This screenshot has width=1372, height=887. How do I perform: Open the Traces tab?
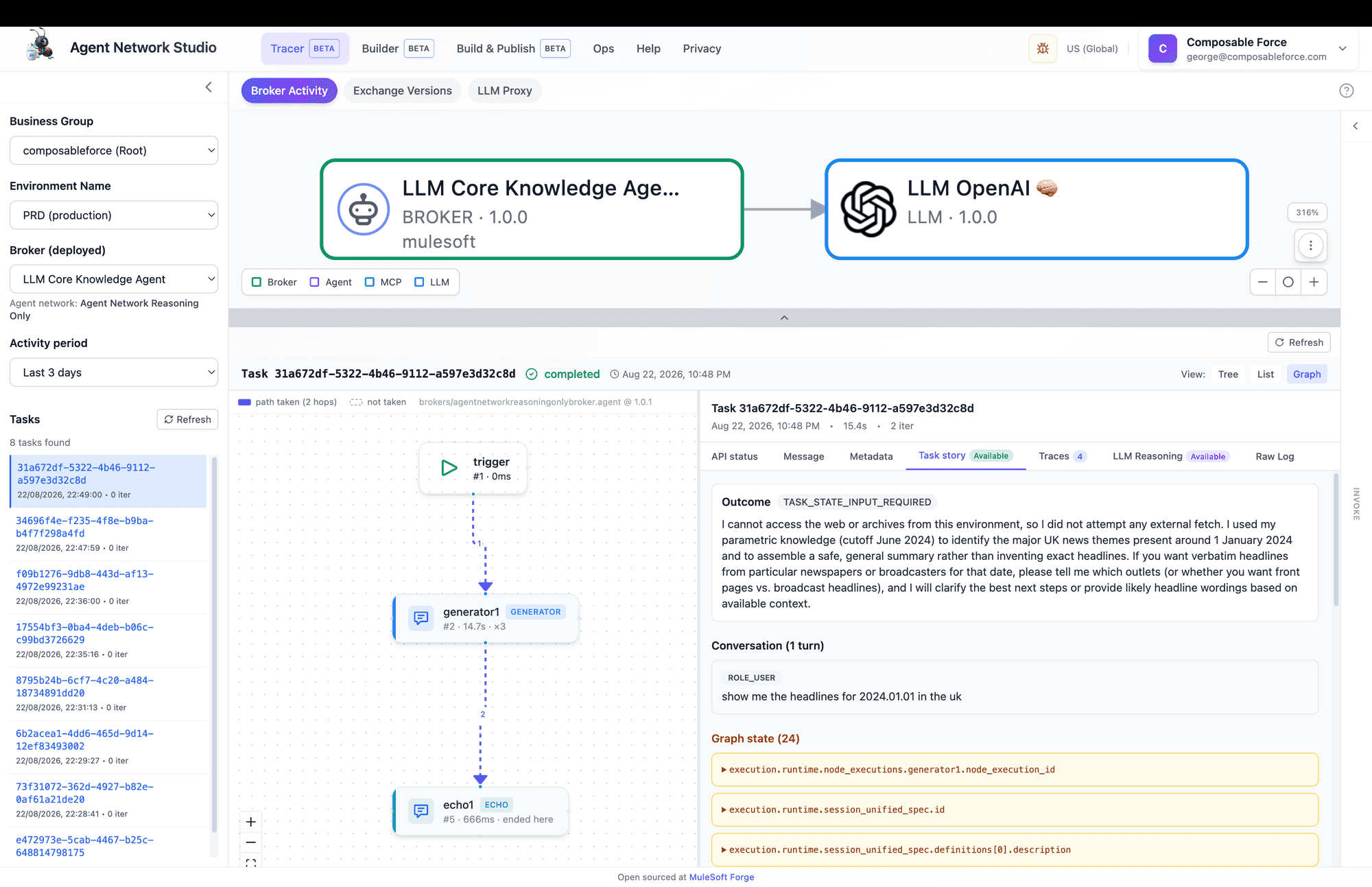click(x=1063, y=457)
